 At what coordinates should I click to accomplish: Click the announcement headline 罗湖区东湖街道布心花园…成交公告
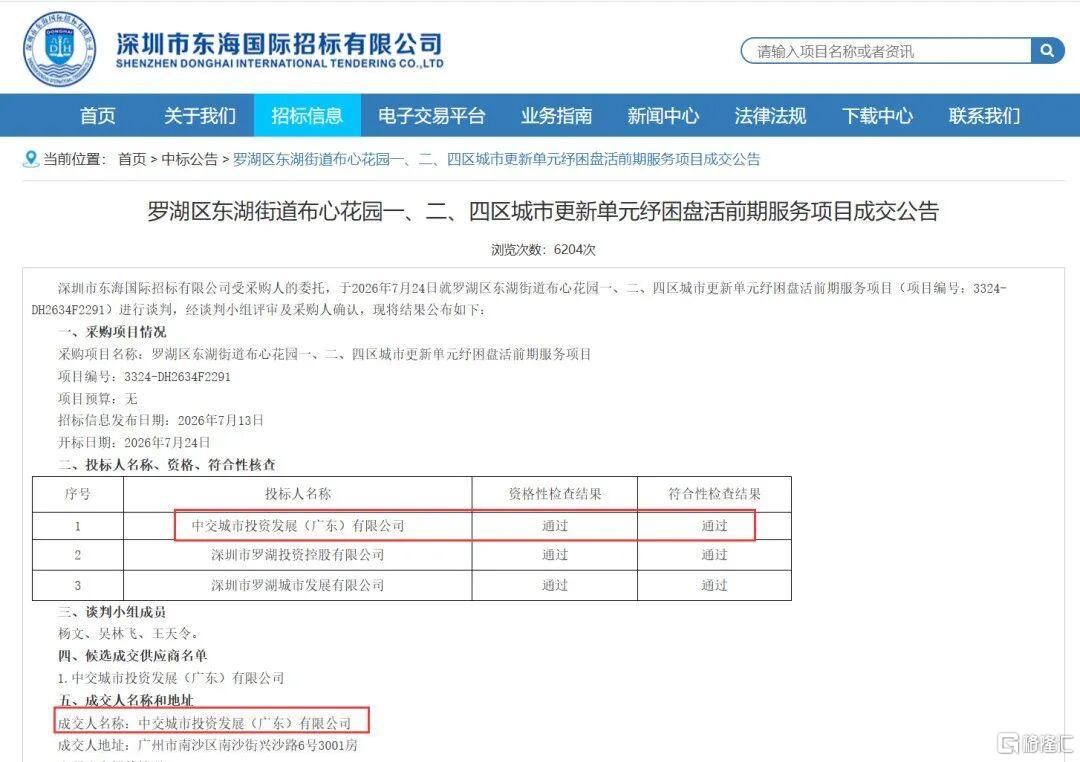pos(543,211)
